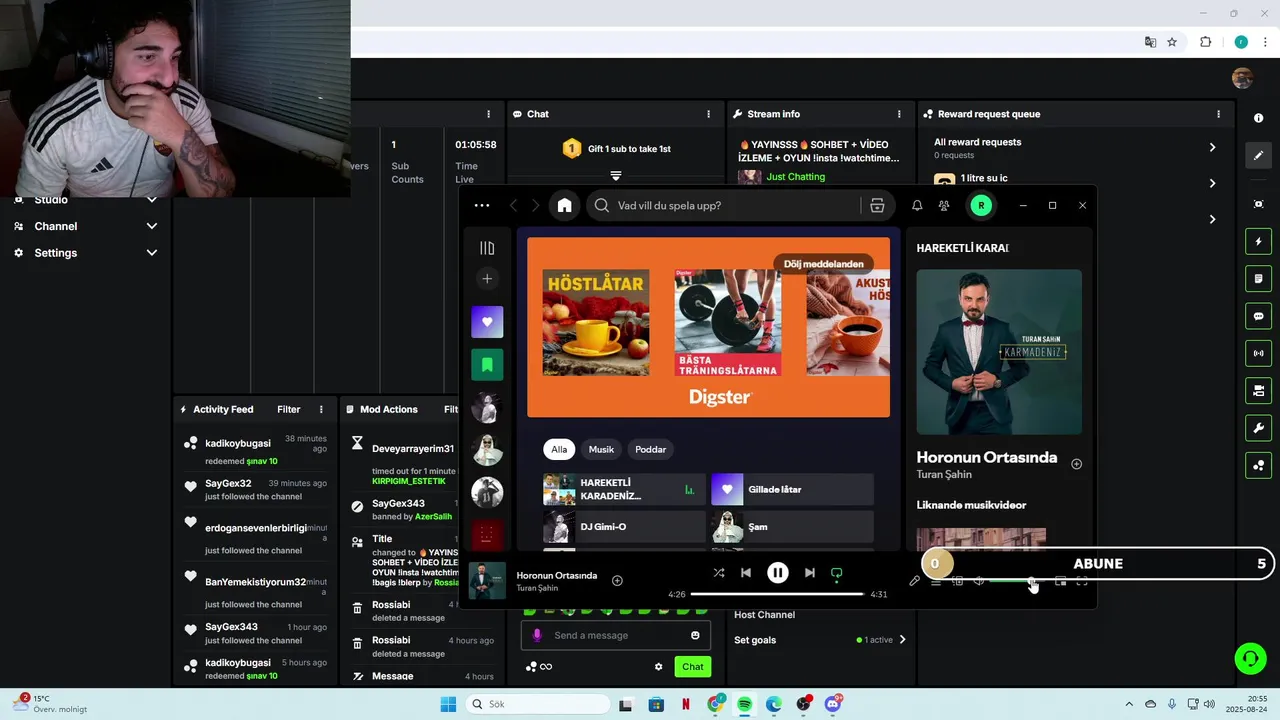The image size is (1280, 720).
Task: Open Activity Feed options menu
Action: 321,409
